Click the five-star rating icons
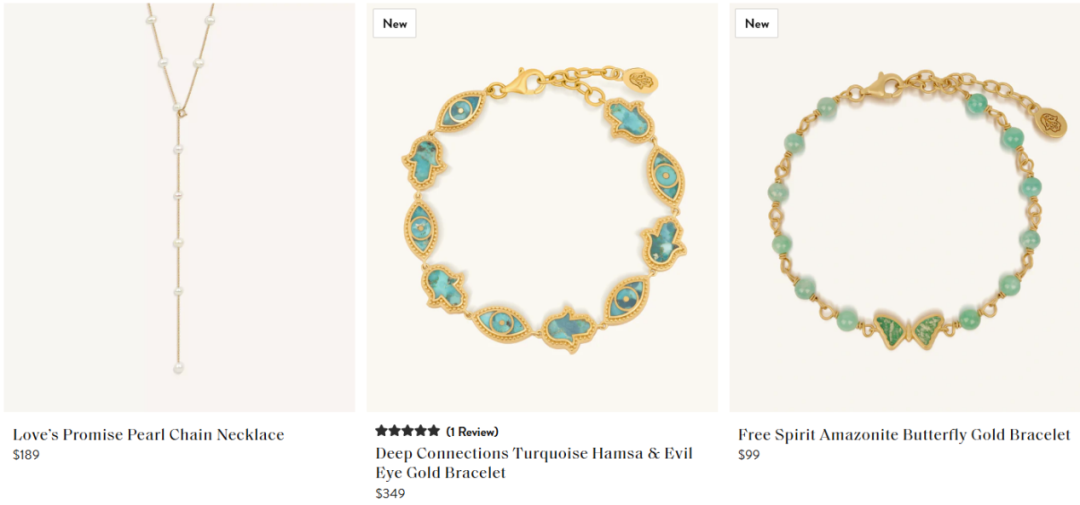This screenshot has width=1080, height=505. 407,431
